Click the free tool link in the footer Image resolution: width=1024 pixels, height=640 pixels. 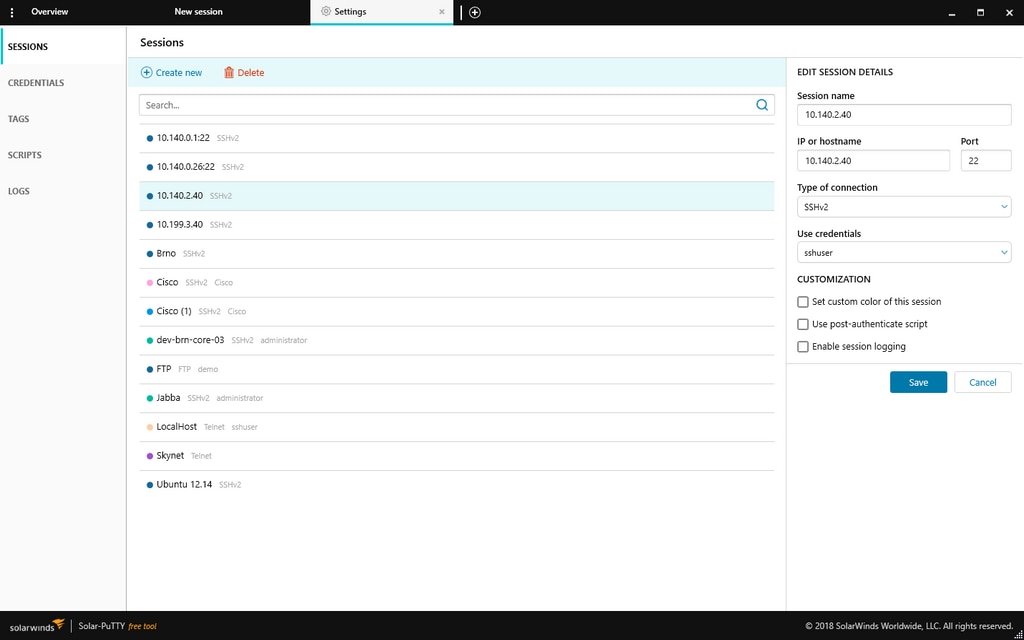click(x=143, y=626)
